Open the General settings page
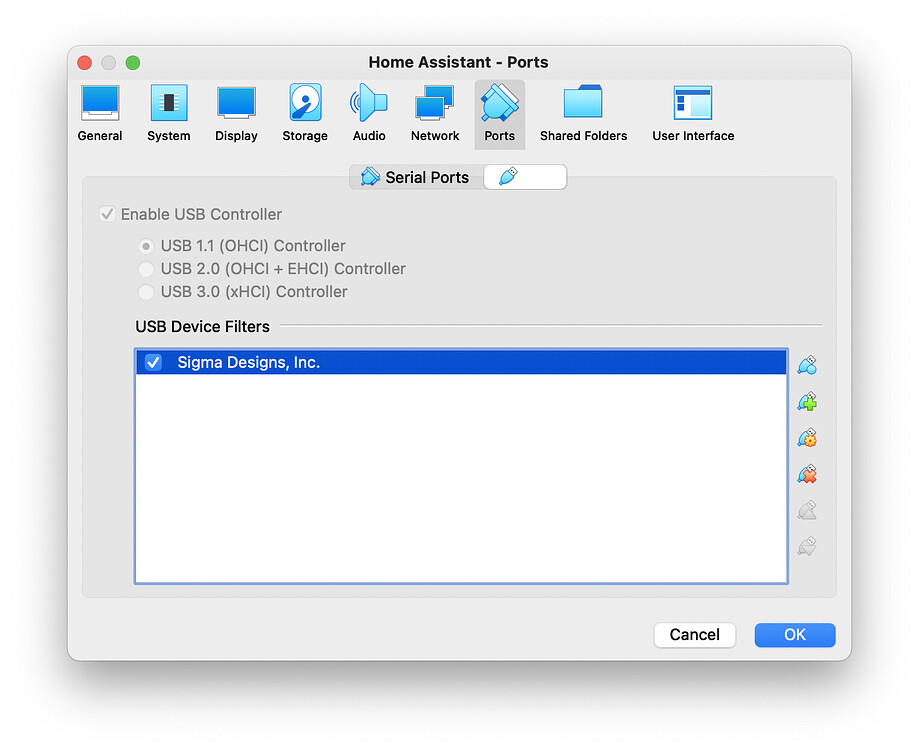 99,110
